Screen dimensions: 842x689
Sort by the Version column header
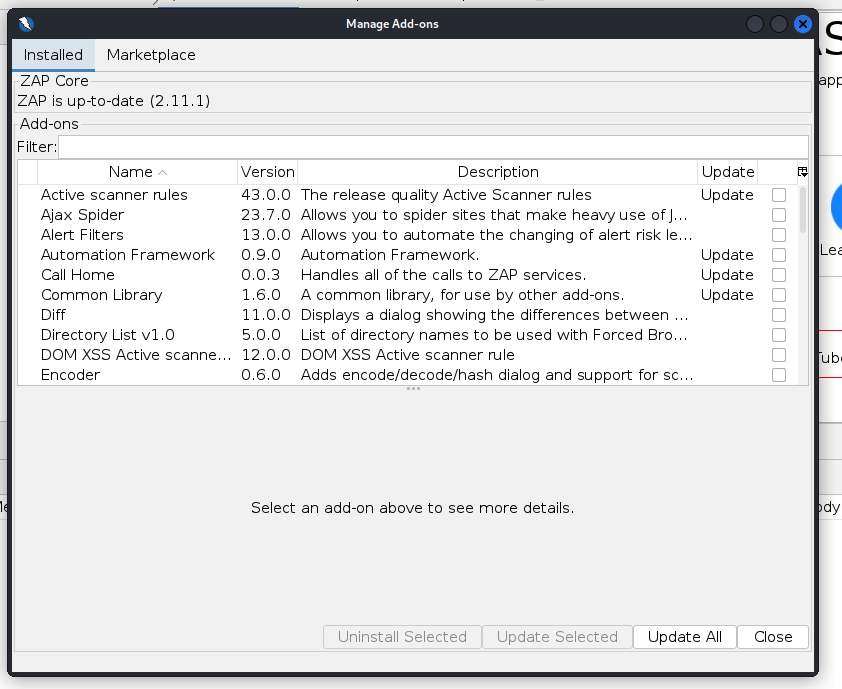click(267, 172)
